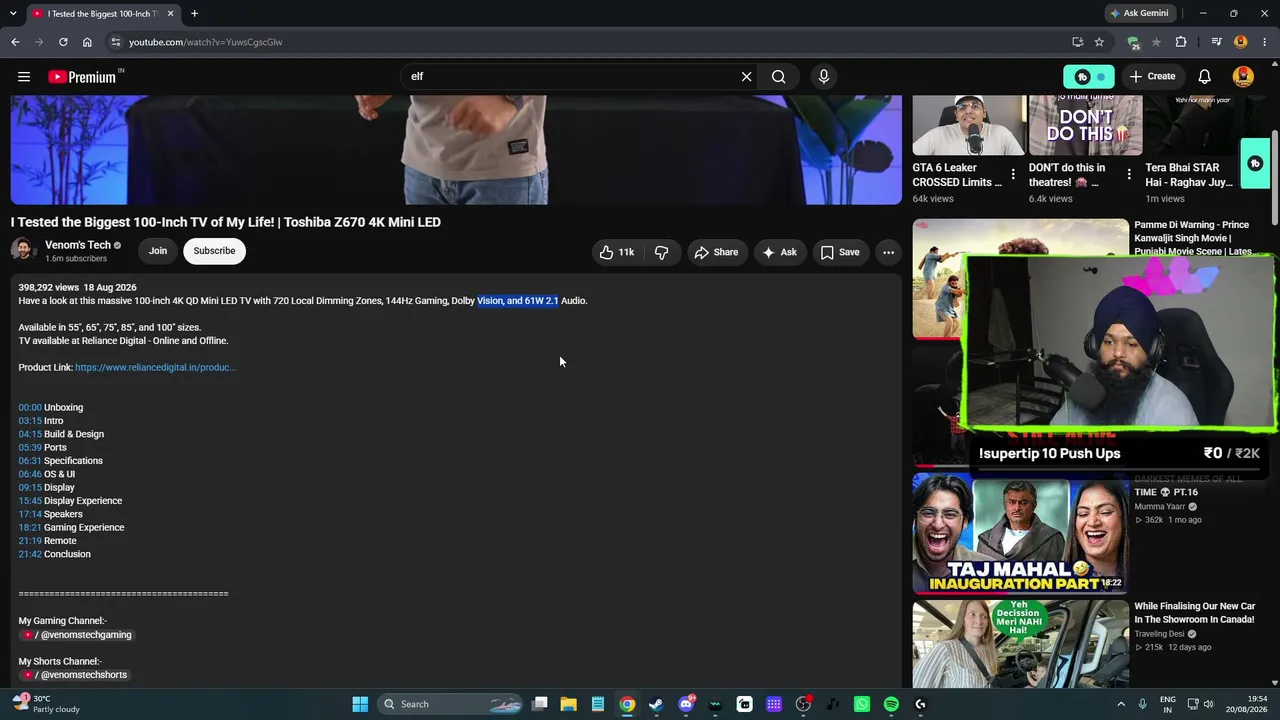The height and width of the screenshot is (720, 1280).
Task: Open a new browser tab
Action: (194, 14)
